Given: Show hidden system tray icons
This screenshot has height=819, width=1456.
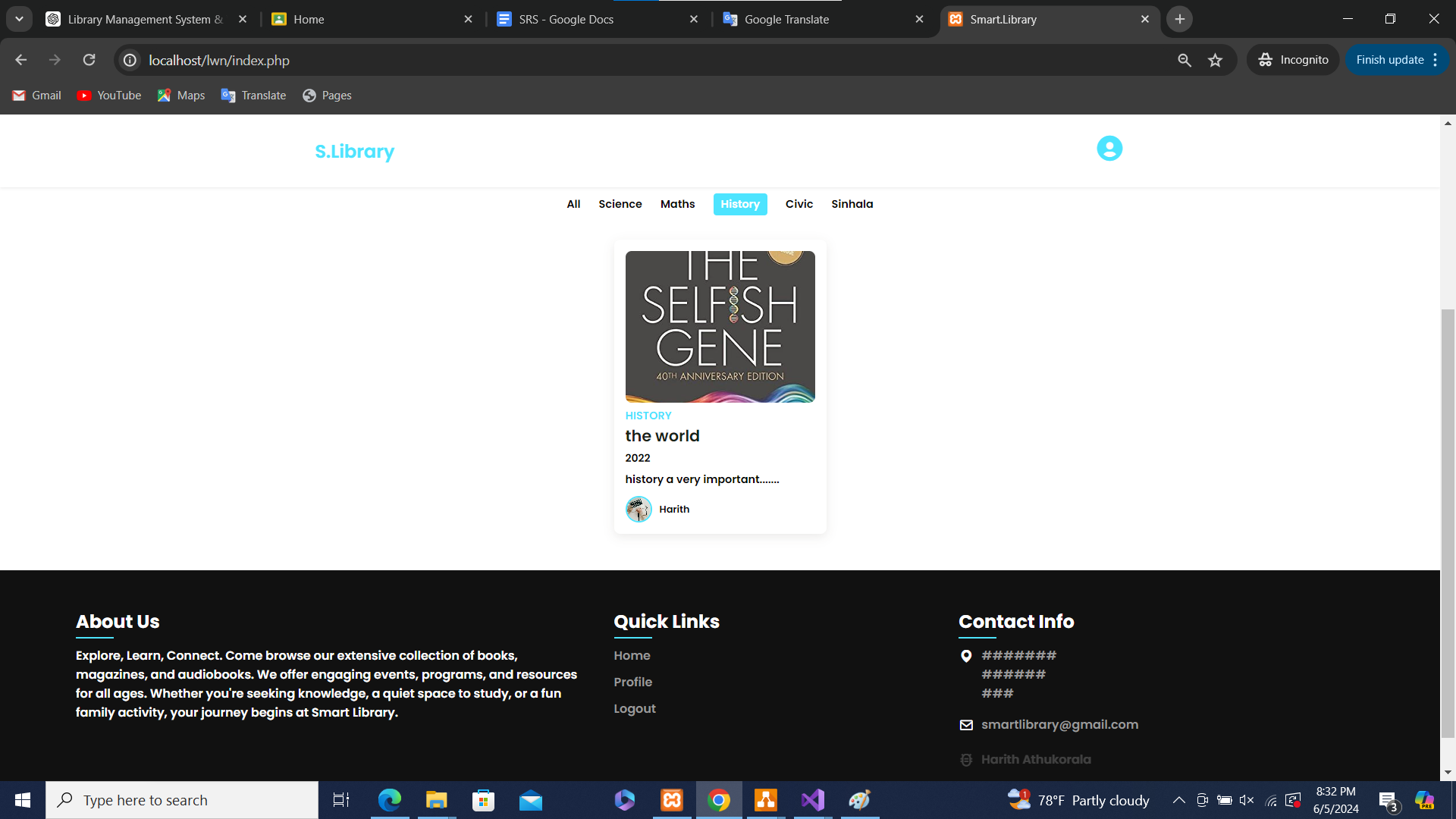Looking at the screenshot, I should (x=1178, y=800).
